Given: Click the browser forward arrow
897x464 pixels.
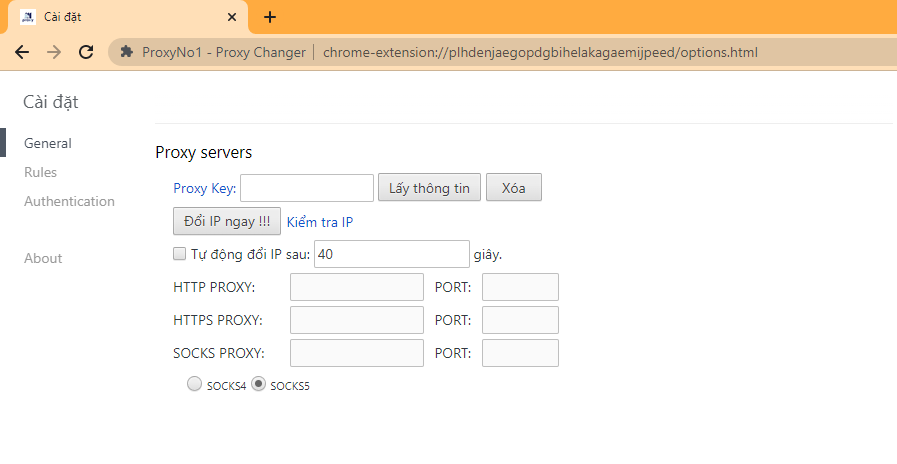Looking at the screenshot, I should point(54,52).
